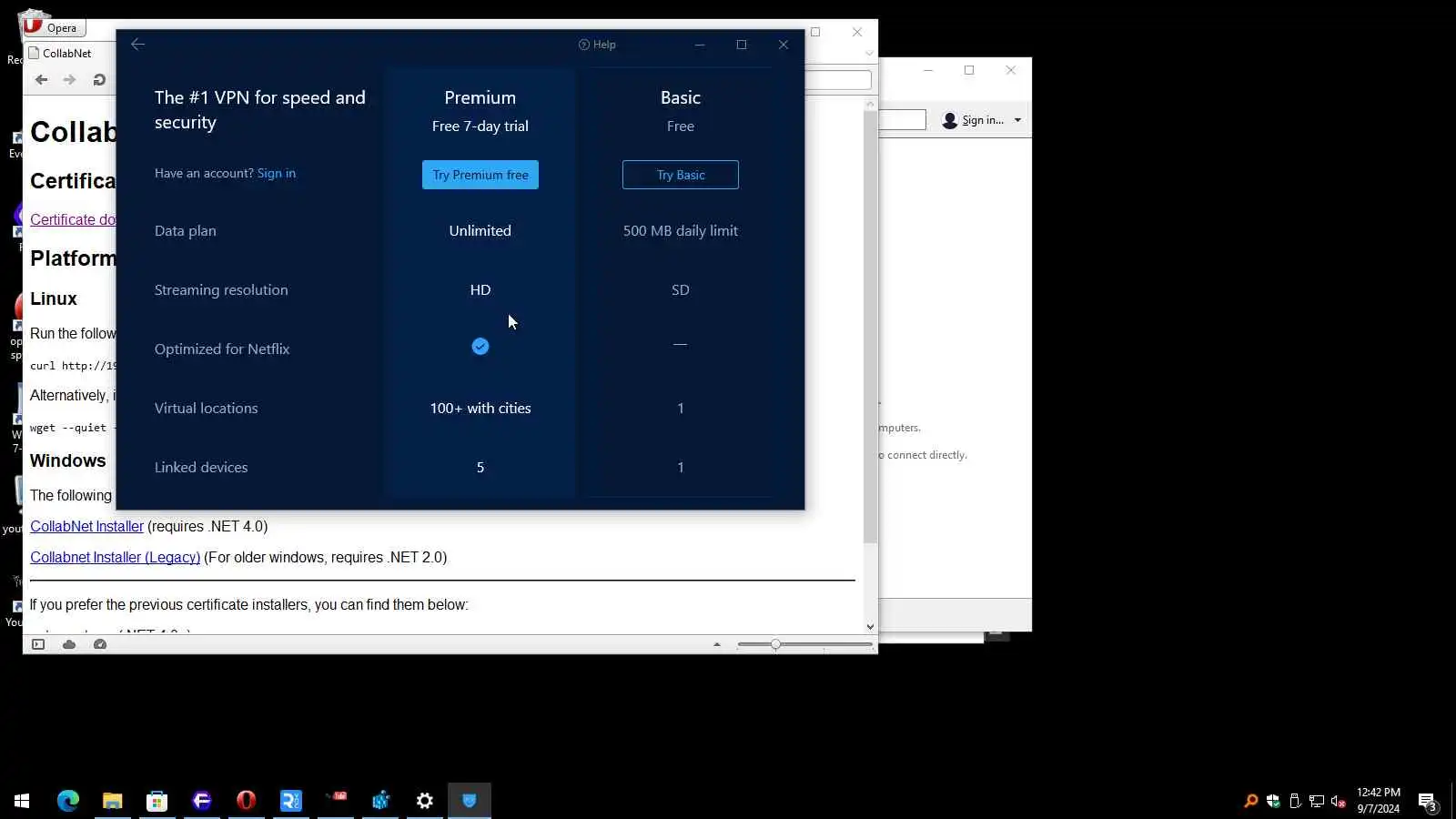Click the Basic plan heading

click(x=681, y=97)
